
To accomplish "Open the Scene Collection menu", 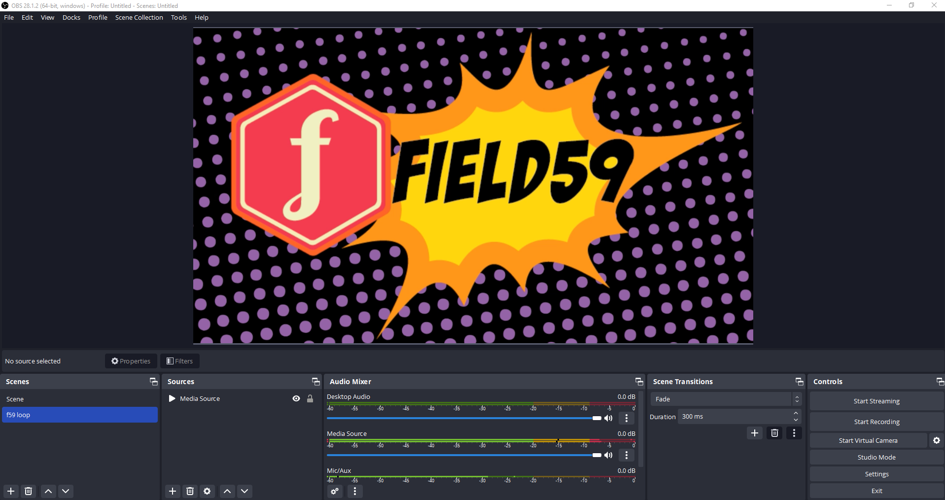I will coord(139,17).
